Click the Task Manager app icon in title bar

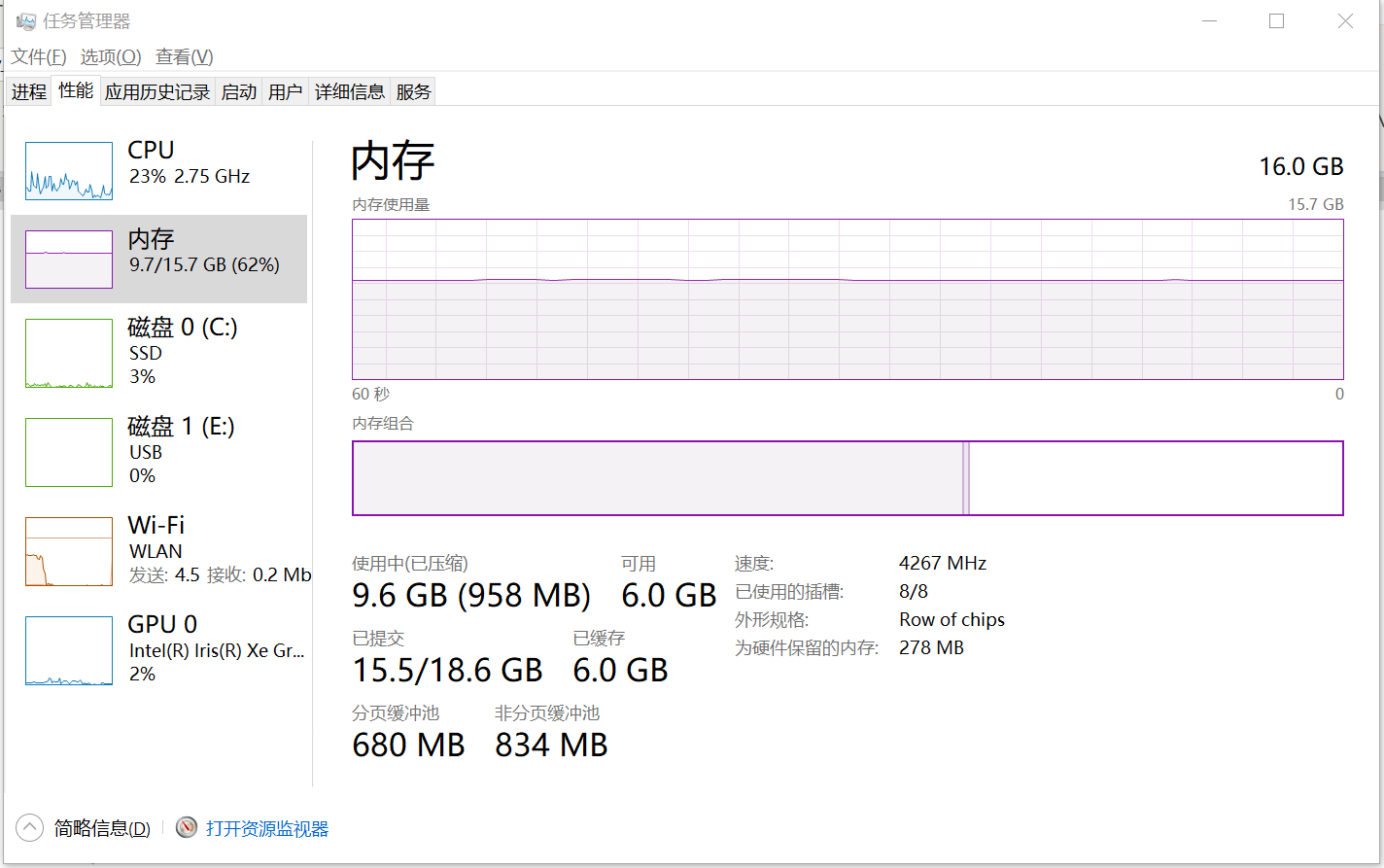pyautogui.click(x=26, y=21)
